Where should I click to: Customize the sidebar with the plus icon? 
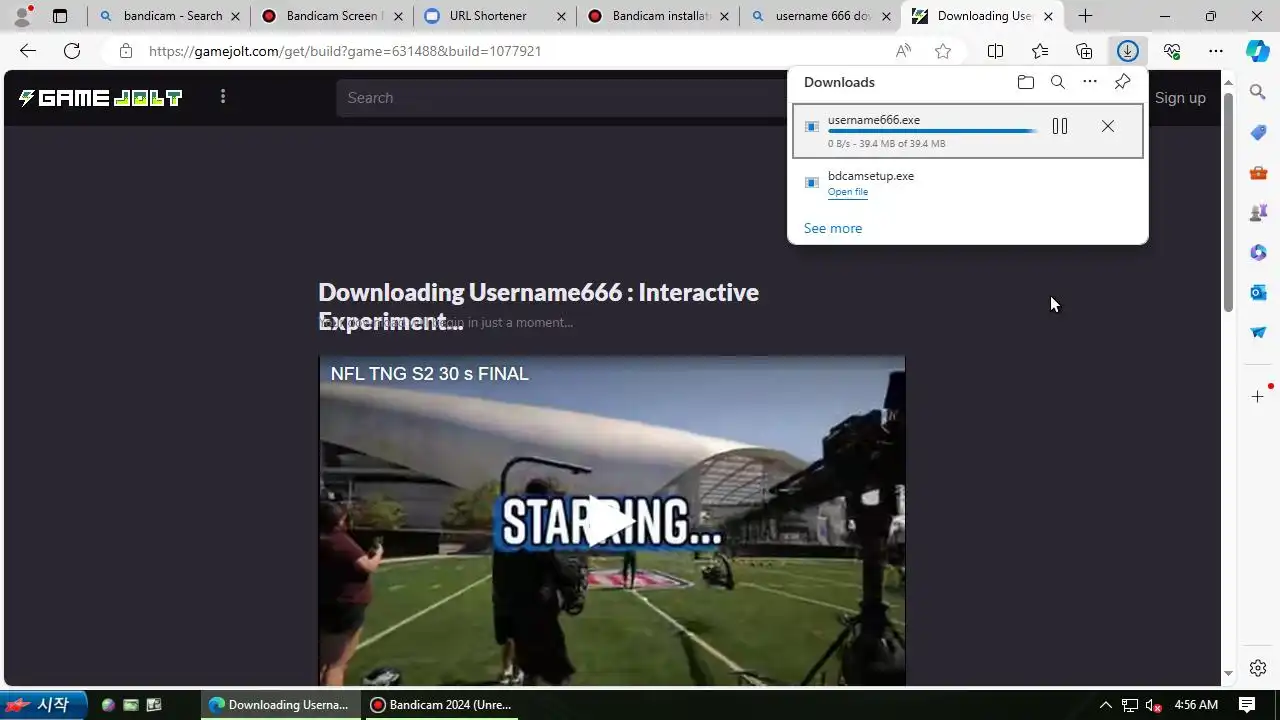point(1258,397)
